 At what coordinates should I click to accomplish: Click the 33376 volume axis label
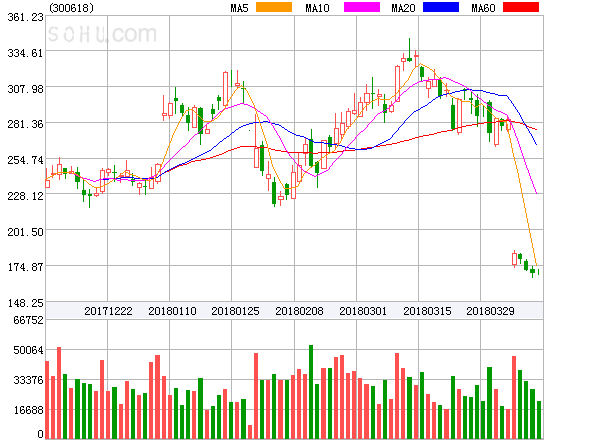[x=28, y=380]
